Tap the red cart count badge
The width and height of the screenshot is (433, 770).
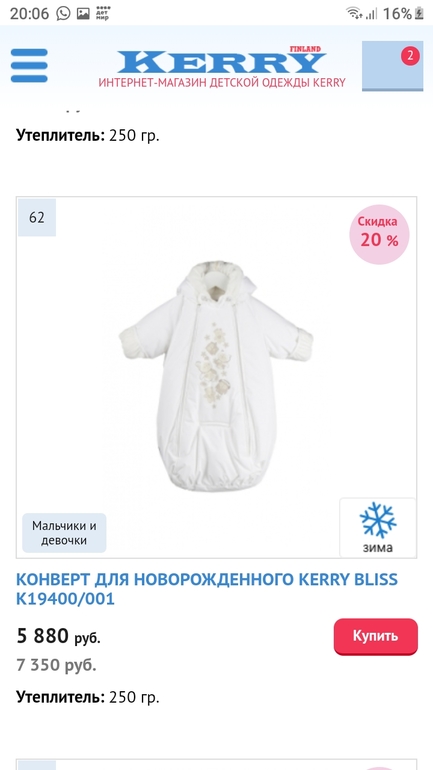point(410,56)
